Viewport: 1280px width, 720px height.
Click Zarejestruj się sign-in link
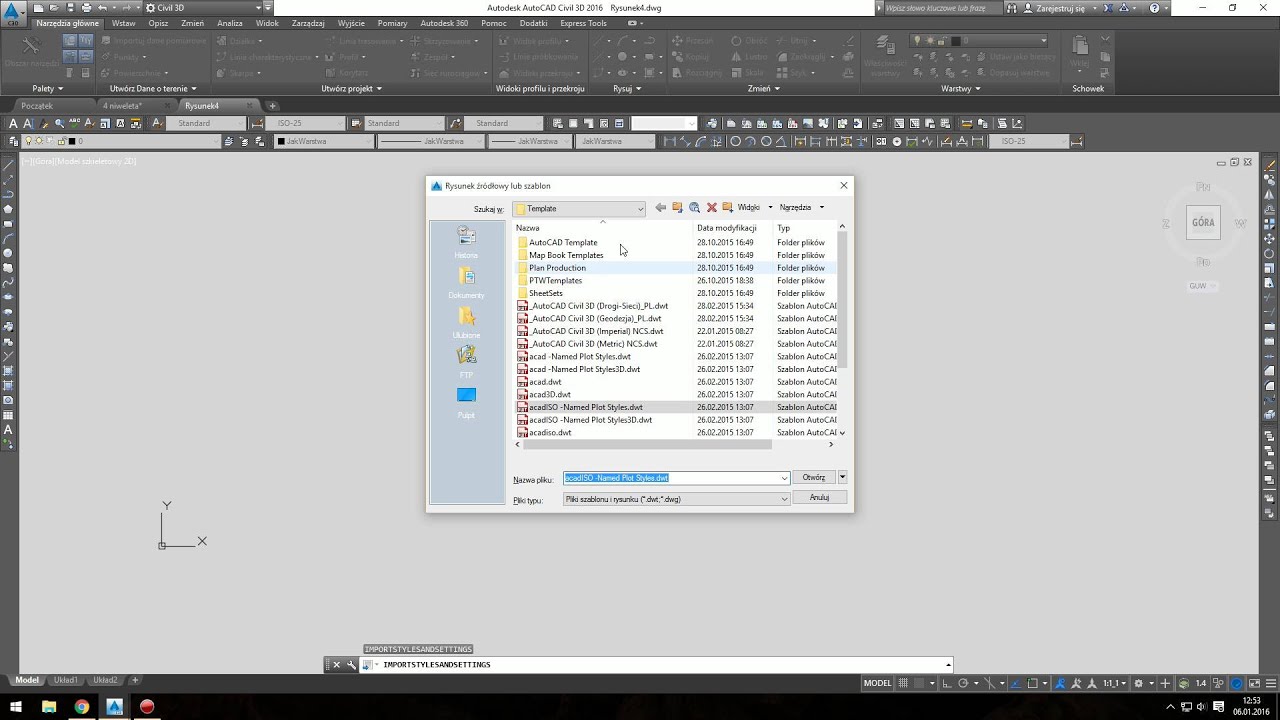1060,8
